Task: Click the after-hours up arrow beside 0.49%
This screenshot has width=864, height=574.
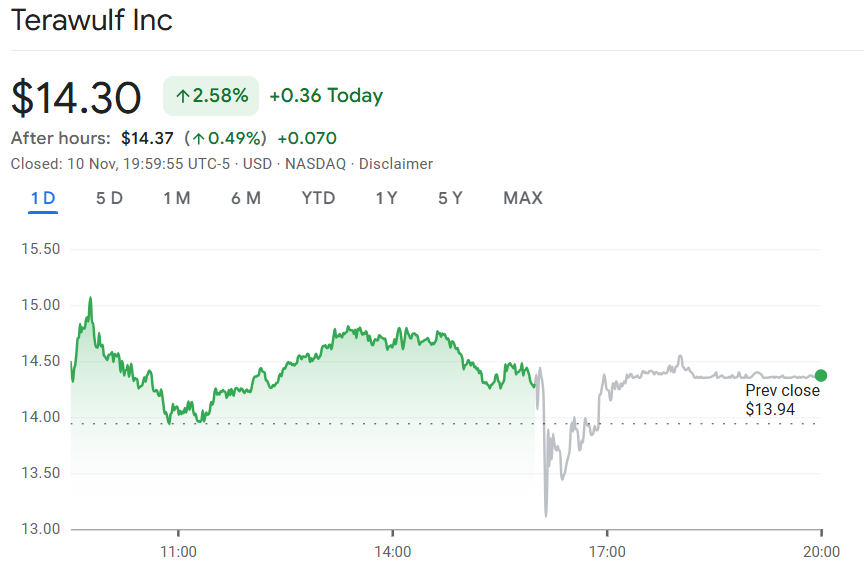Action: [x=199, y=138]
